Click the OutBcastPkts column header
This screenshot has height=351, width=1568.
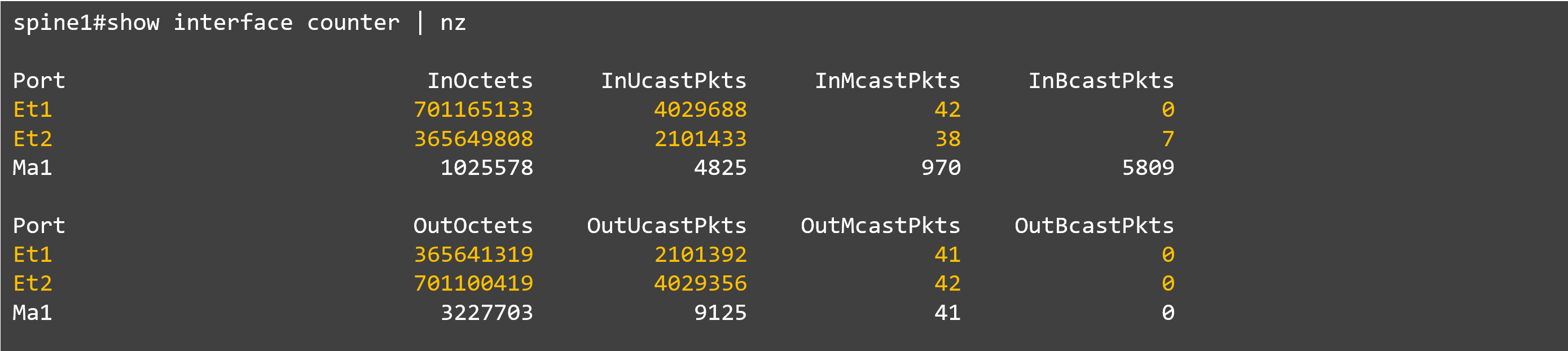pos(1093,226)
